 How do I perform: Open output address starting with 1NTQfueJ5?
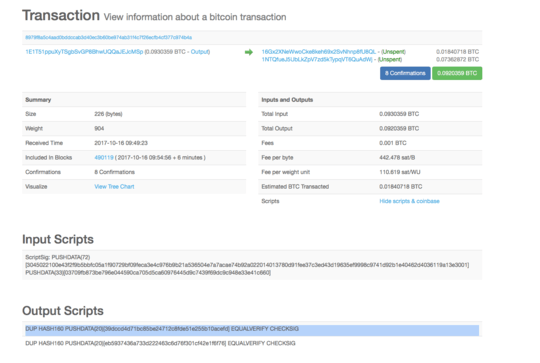(317, 60)
